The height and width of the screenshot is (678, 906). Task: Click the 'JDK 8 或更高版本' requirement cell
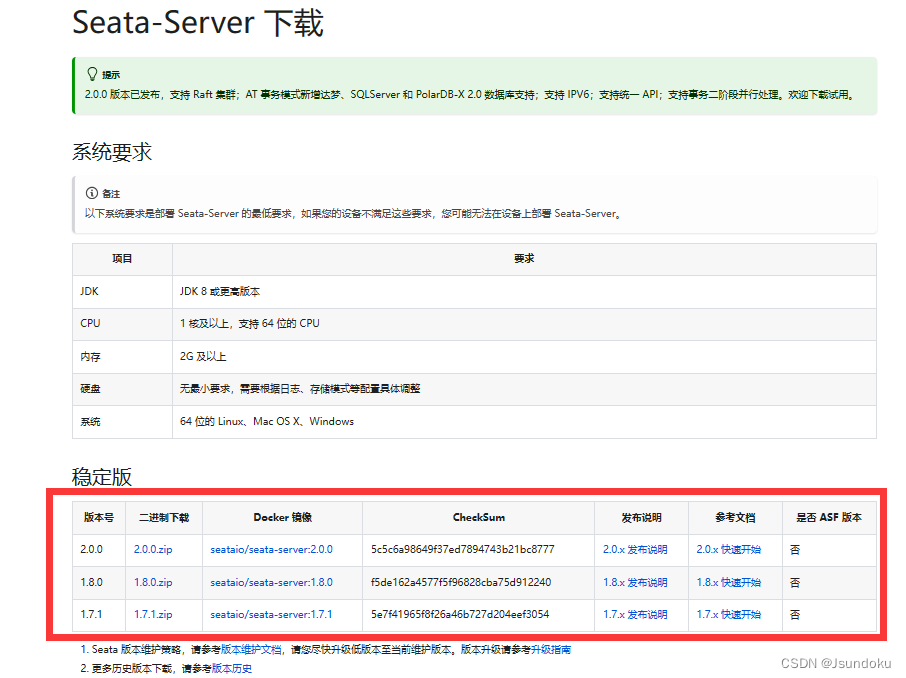tap(524, 291)
